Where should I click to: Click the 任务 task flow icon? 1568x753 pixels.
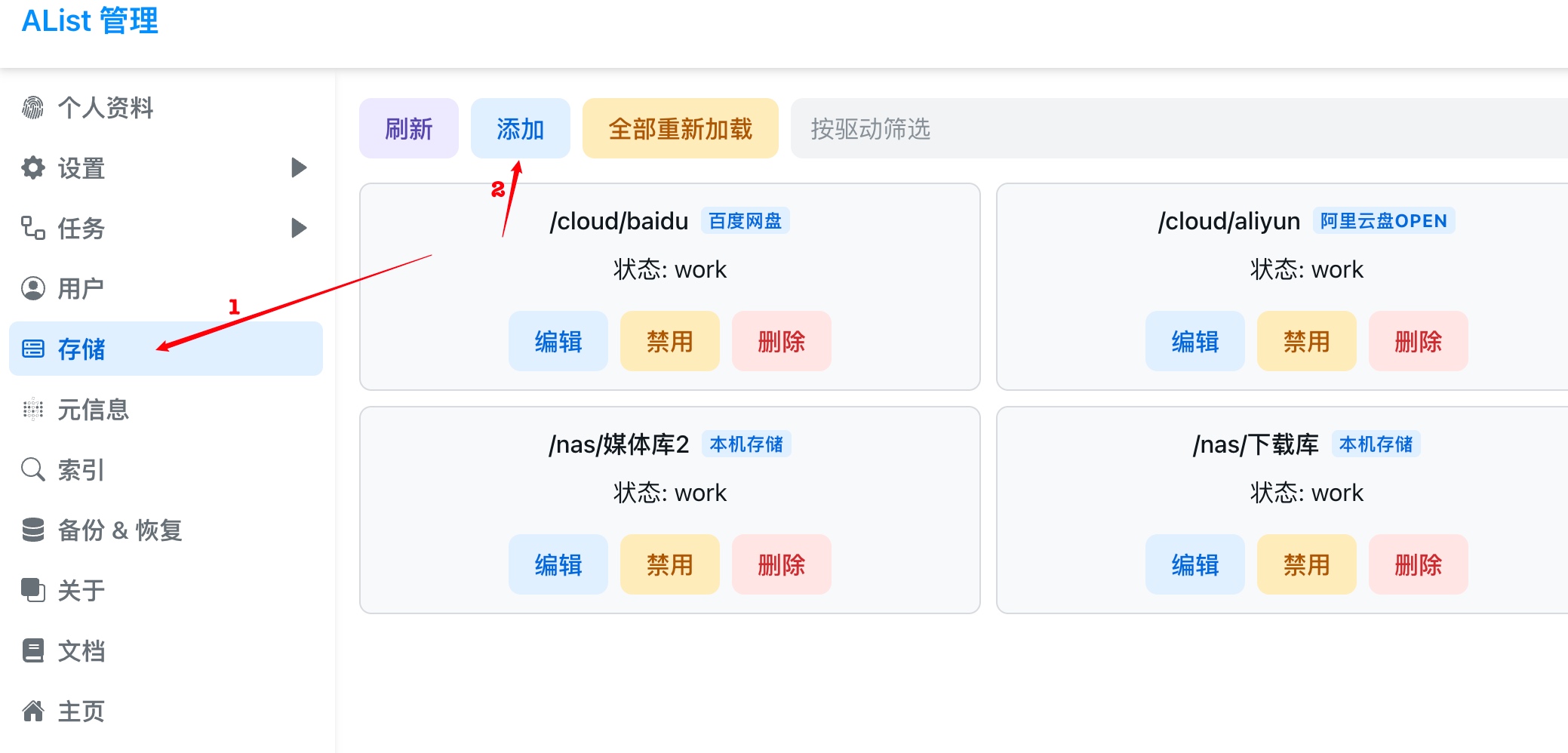(x=32, y=228)
